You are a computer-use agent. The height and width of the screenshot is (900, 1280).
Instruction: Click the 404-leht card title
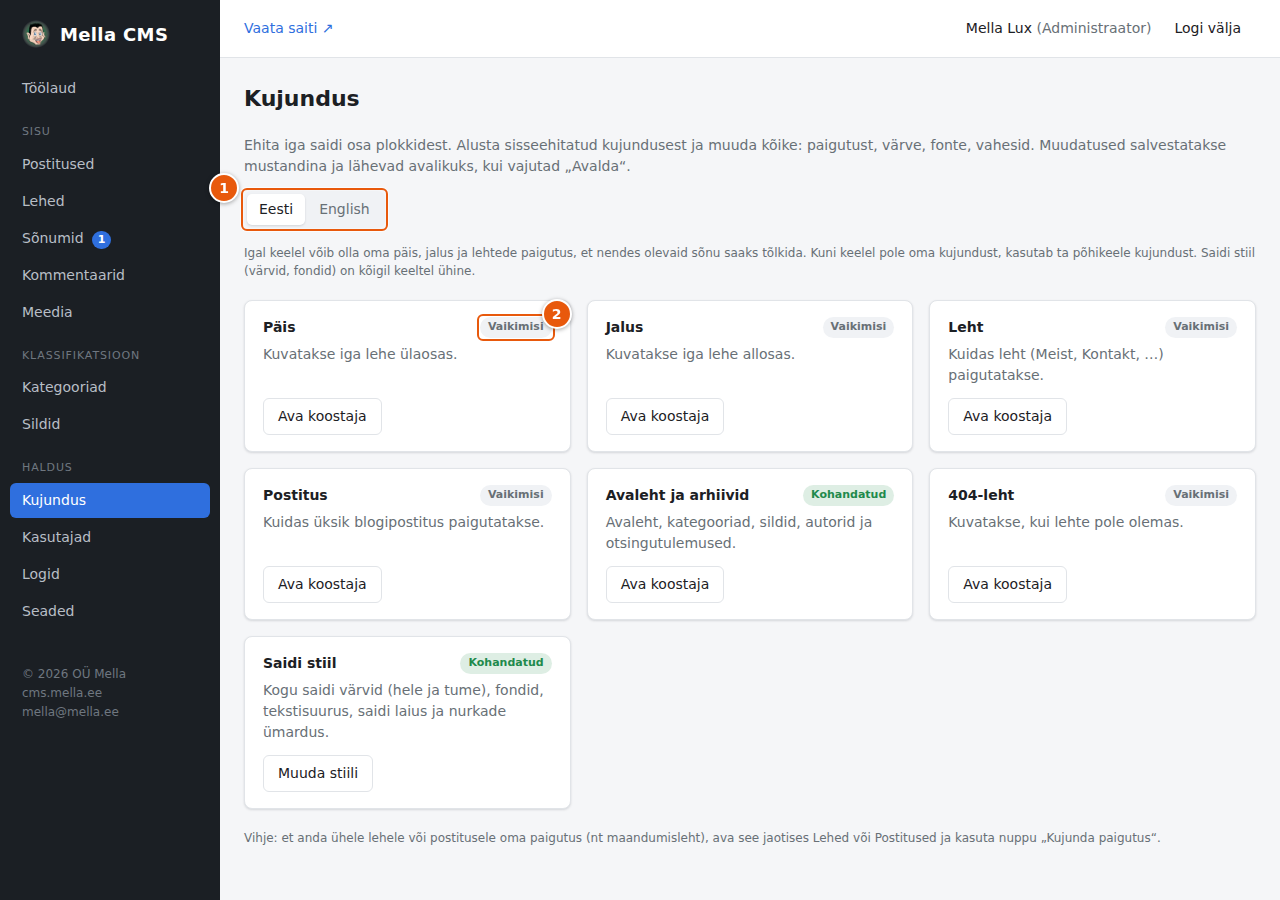(x=981, y=495)
